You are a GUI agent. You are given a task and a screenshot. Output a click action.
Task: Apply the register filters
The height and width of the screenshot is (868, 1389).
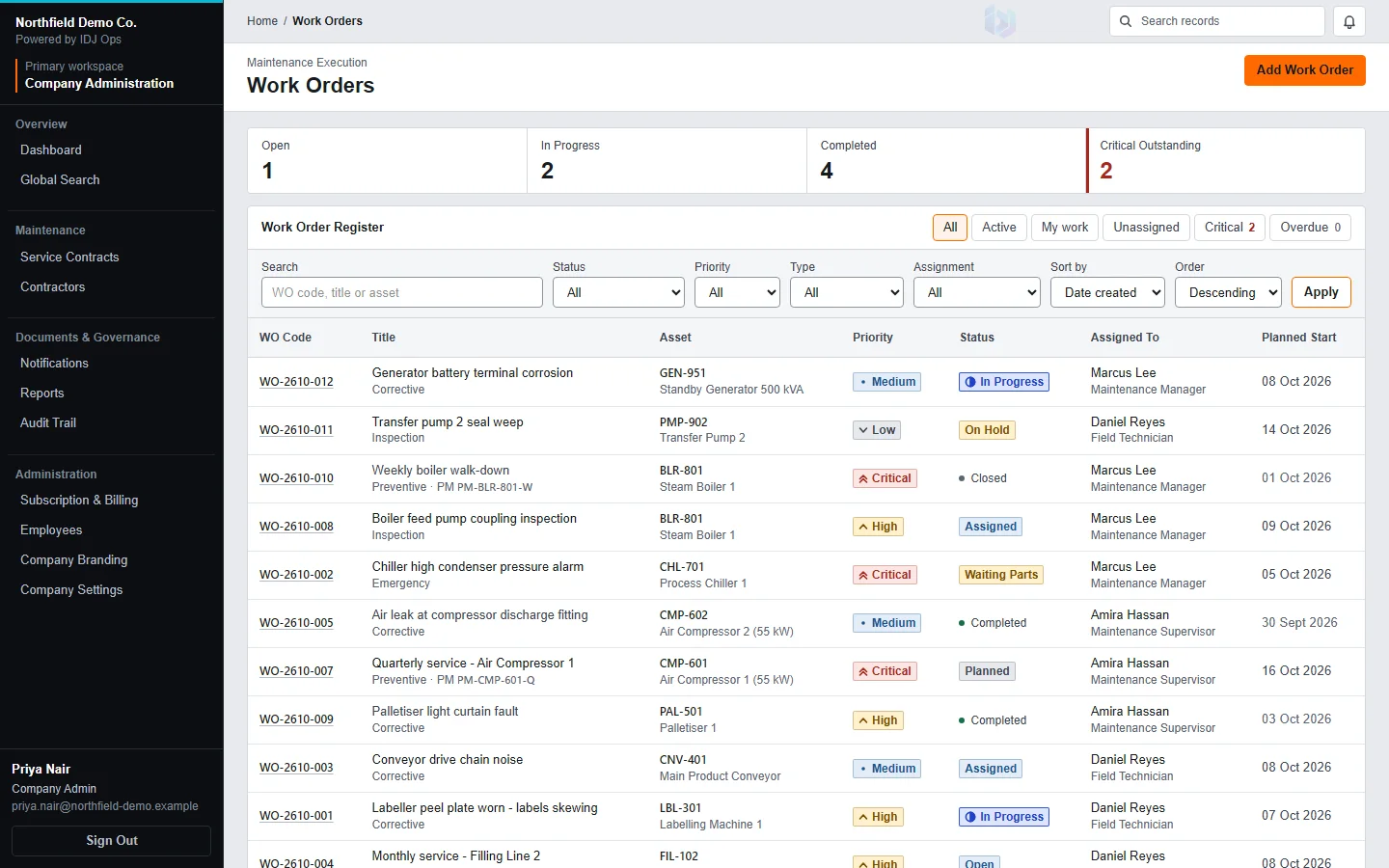click(x=1321, y=292)
